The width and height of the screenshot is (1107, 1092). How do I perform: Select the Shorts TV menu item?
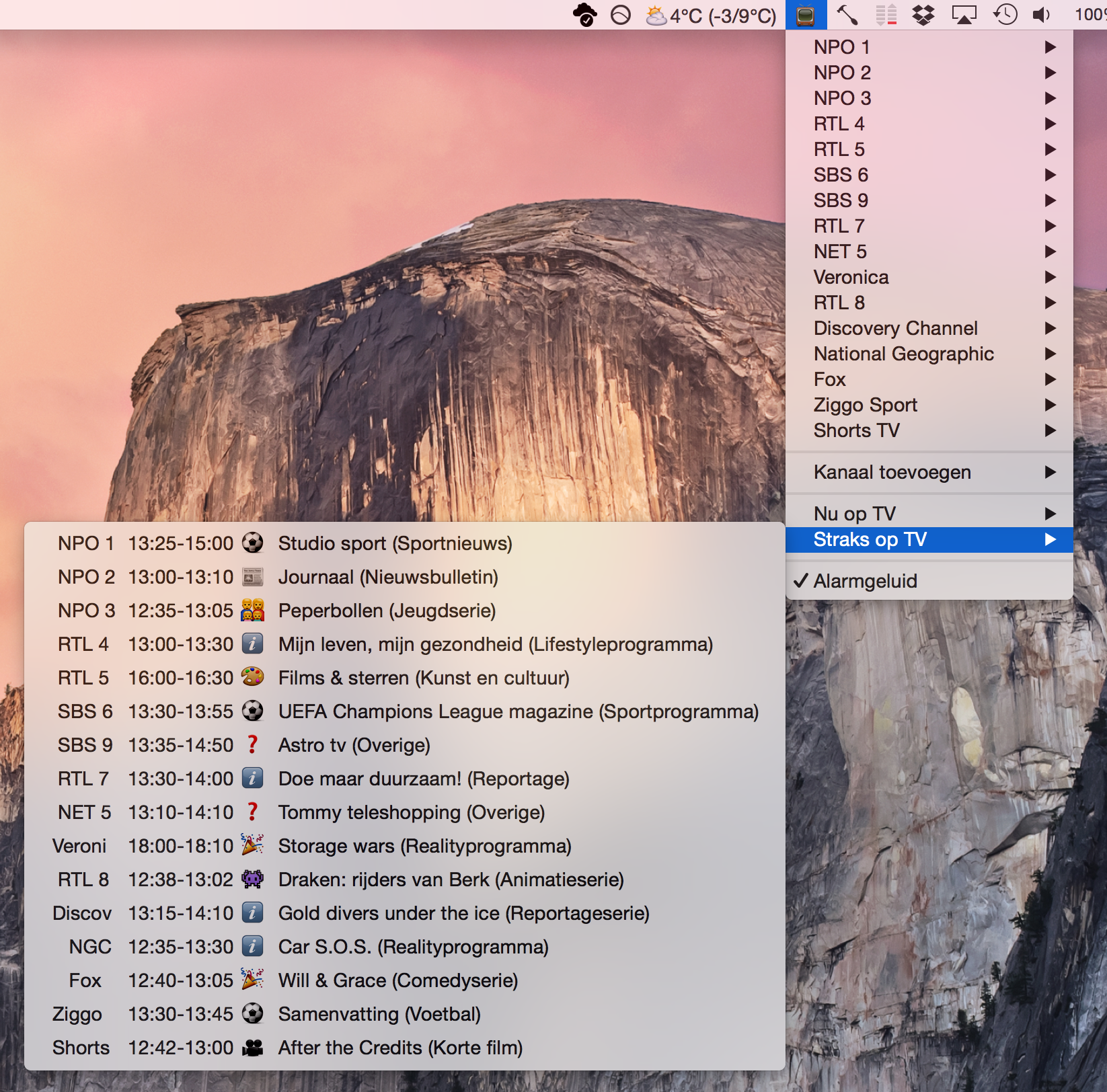pyautogui.click(x=929, y=430)
